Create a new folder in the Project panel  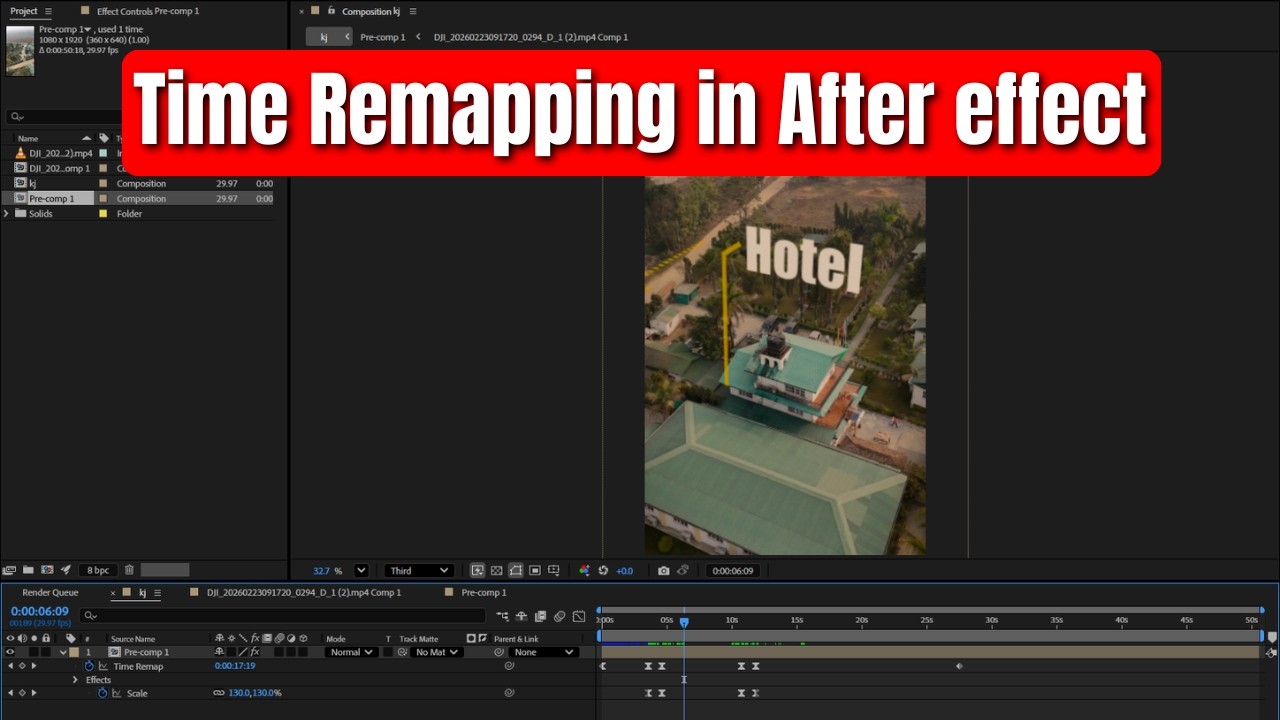tap(28, 570)
